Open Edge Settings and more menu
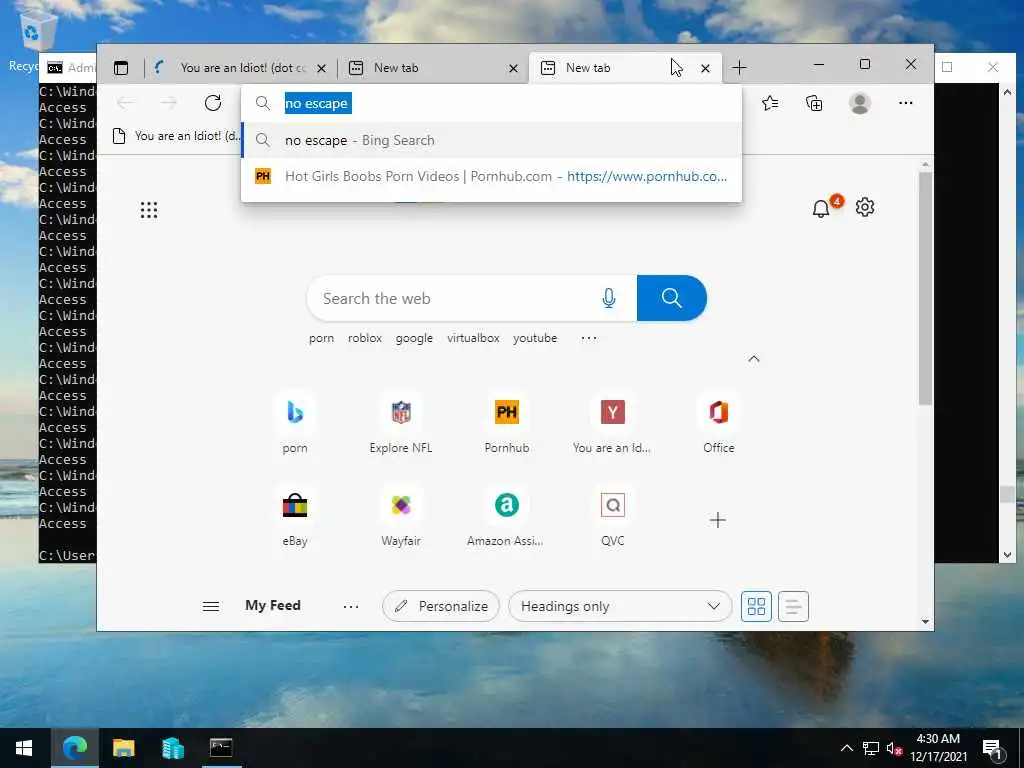Image resolution: width=1024 pixels, height=768 pixels. click(x=905, y=103)
